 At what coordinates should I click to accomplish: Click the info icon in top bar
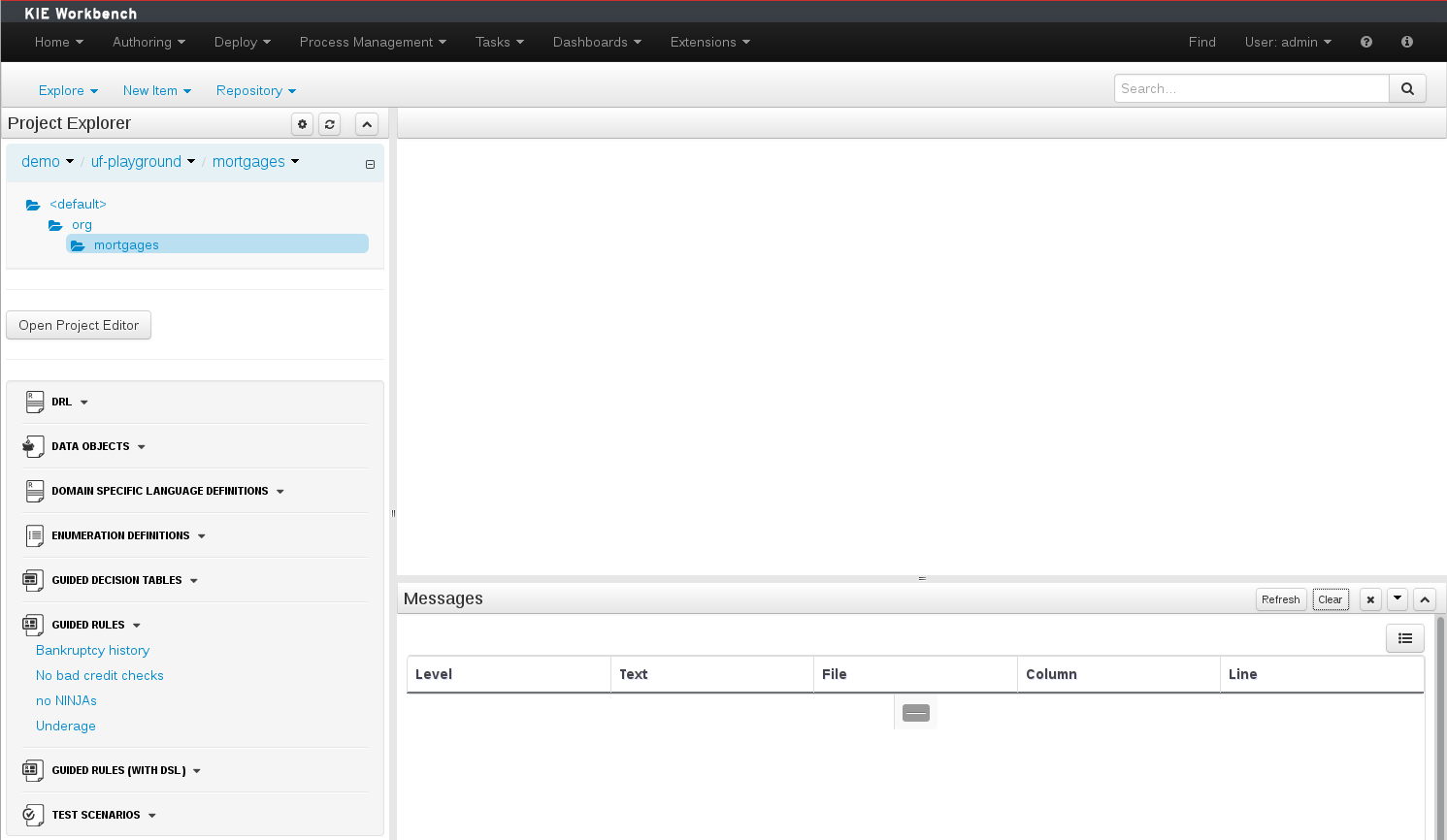[1407, 42]
